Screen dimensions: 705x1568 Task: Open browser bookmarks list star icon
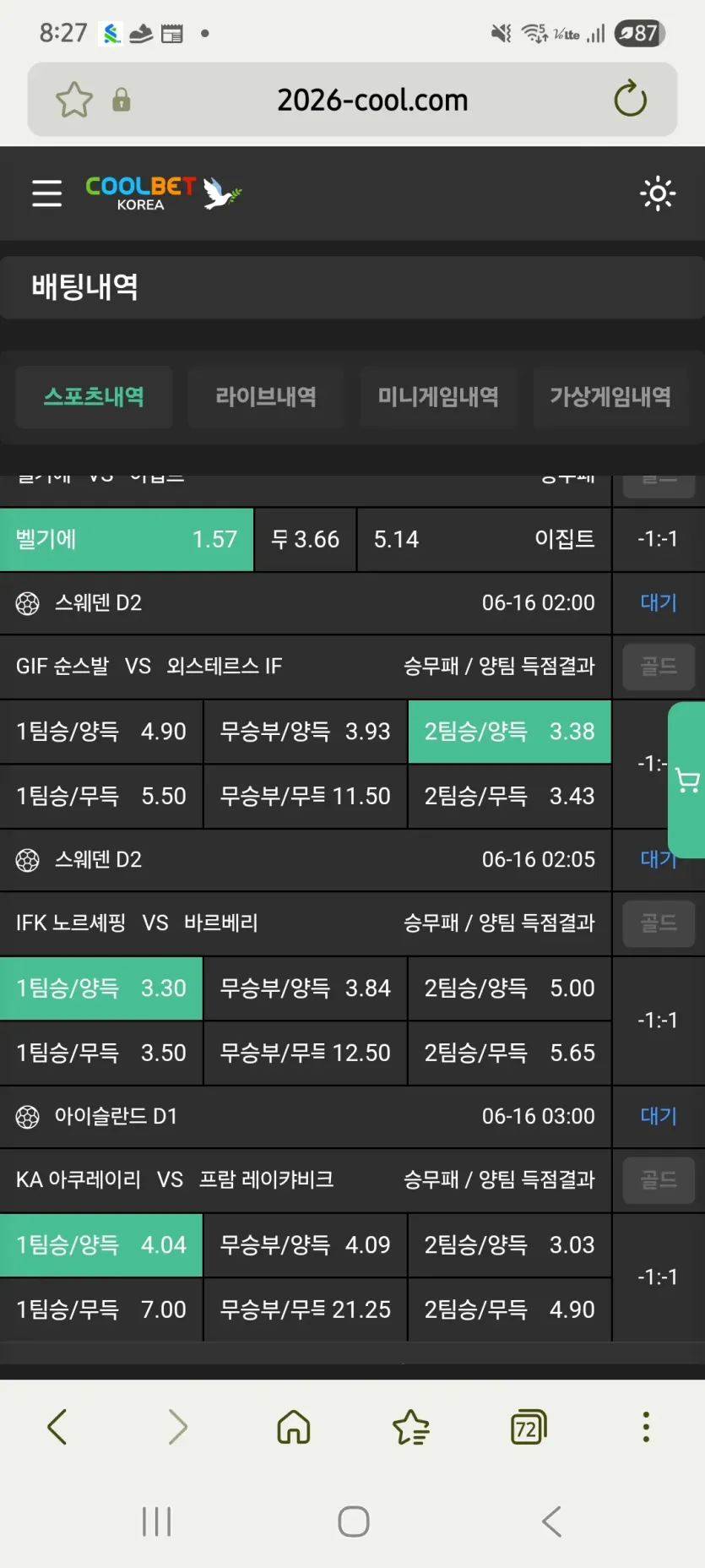point(411,1427)
